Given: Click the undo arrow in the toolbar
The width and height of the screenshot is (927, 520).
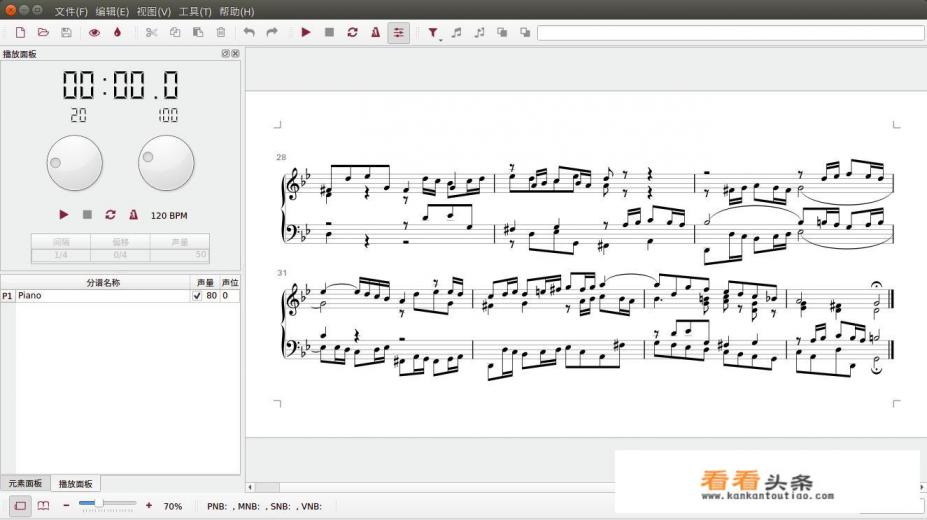Looking at the screenshot, I should [249, 33].
